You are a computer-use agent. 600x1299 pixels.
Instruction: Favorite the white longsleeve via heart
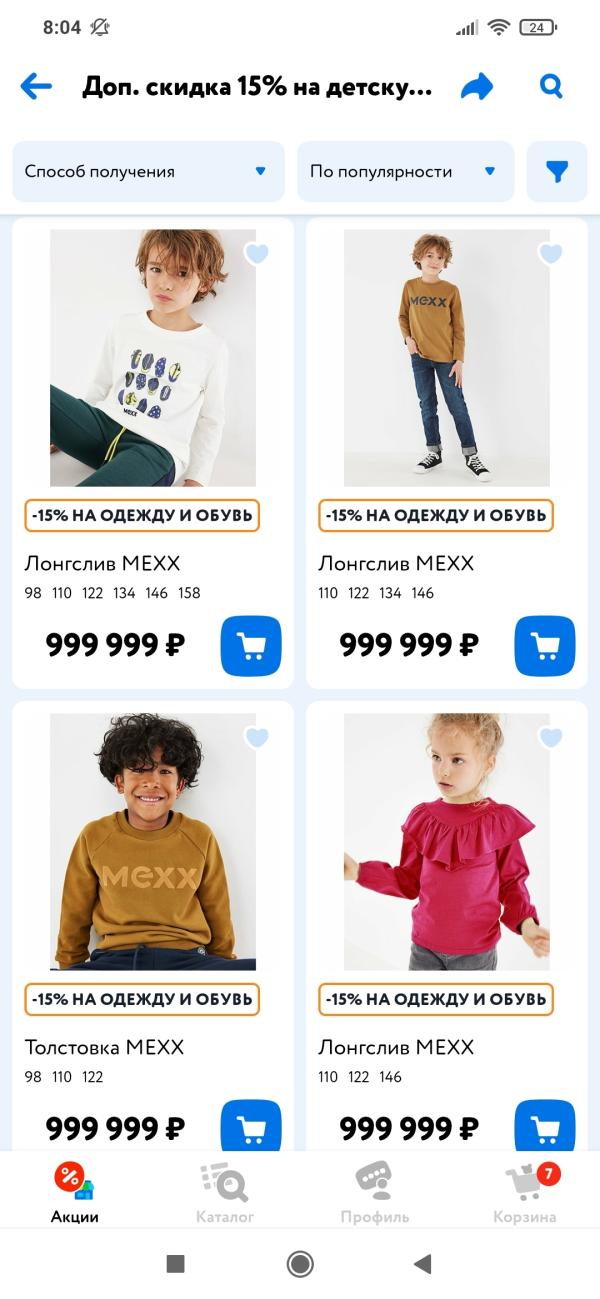(x=257, y=254)
